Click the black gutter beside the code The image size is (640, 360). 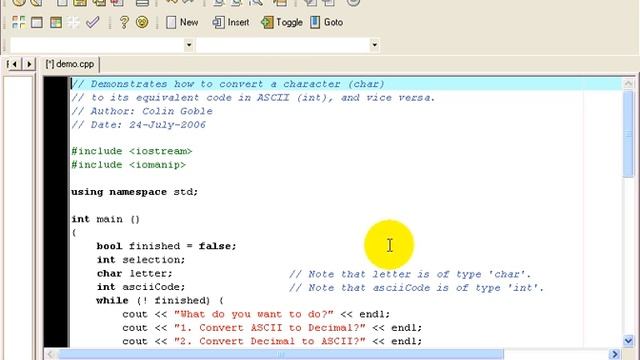pos(56,212)
